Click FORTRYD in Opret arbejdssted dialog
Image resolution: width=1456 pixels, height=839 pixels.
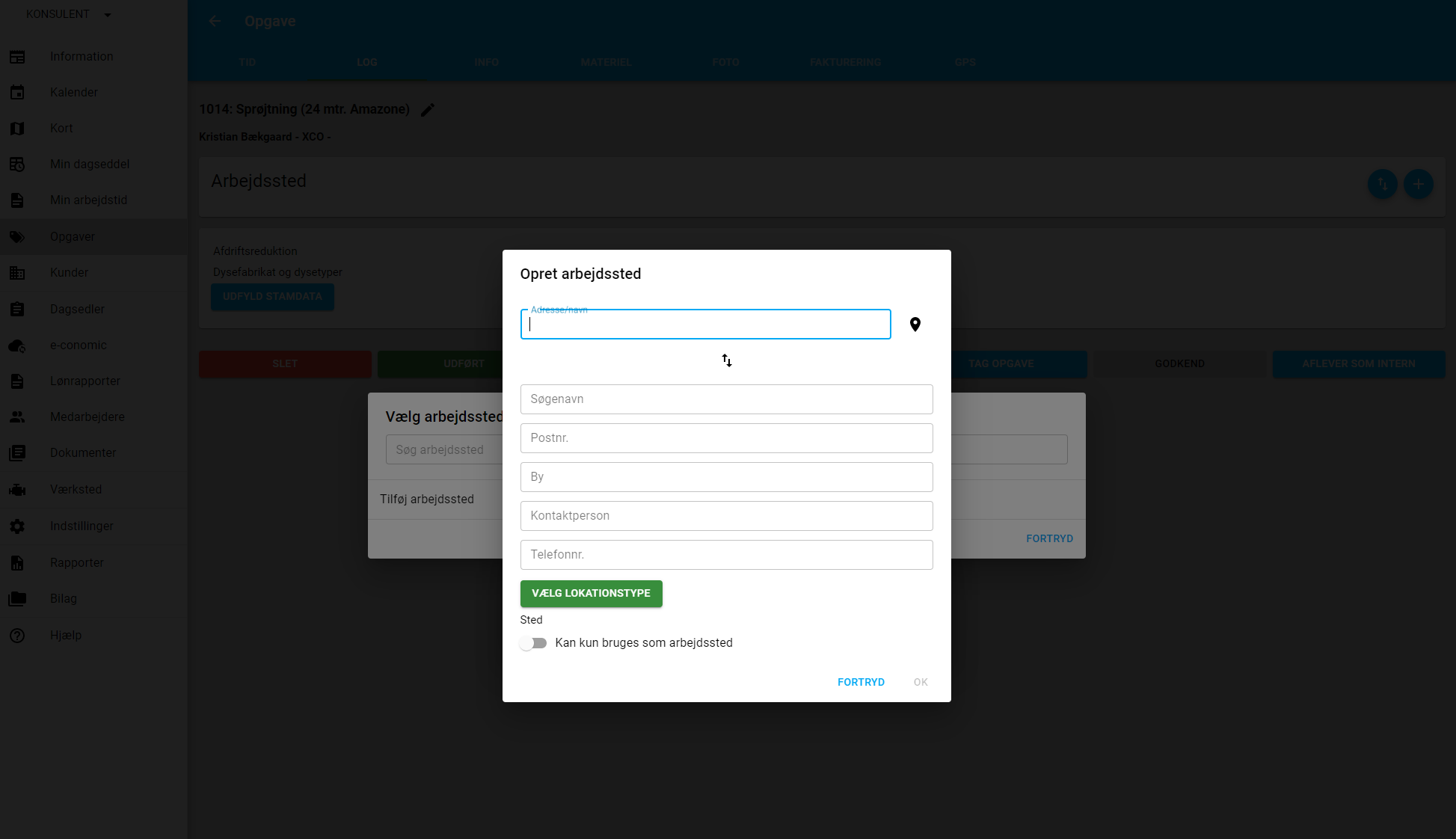pyautogui.click(x=861, y=682)
